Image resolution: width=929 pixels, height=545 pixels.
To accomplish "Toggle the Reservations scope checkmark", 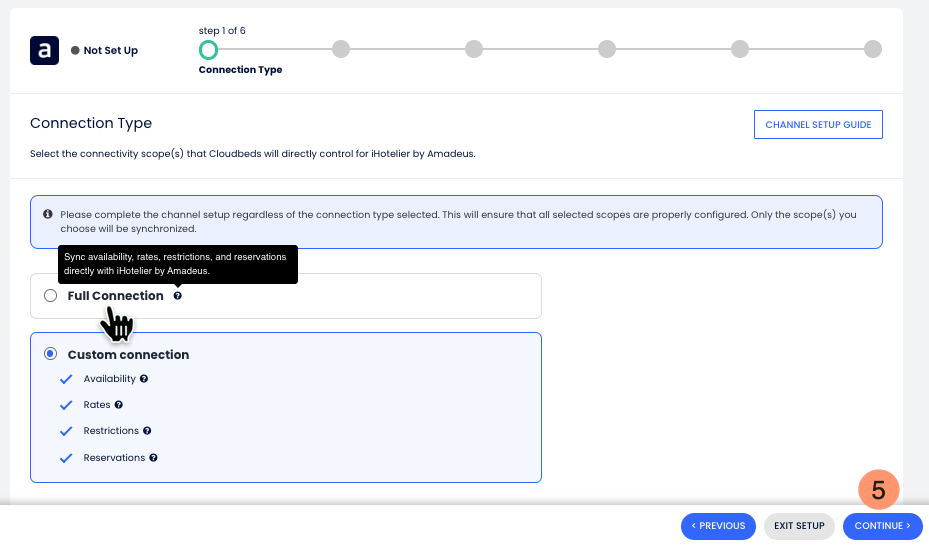I will pos(66,458).
